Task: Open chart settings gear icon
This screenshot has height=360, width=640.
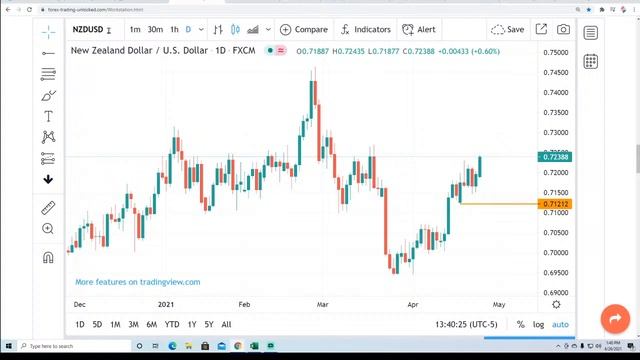Action: click(556, 304)
